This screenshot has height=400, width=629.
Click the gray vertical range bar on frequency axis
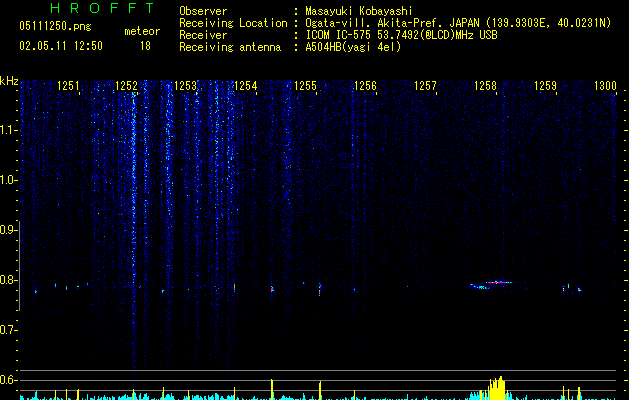pyautogui.click(x=20, y=266)
